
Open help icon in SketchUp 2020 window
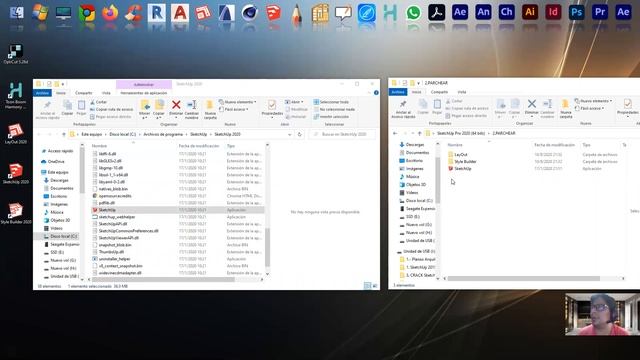pyautogui.click(x=376, y=93)
